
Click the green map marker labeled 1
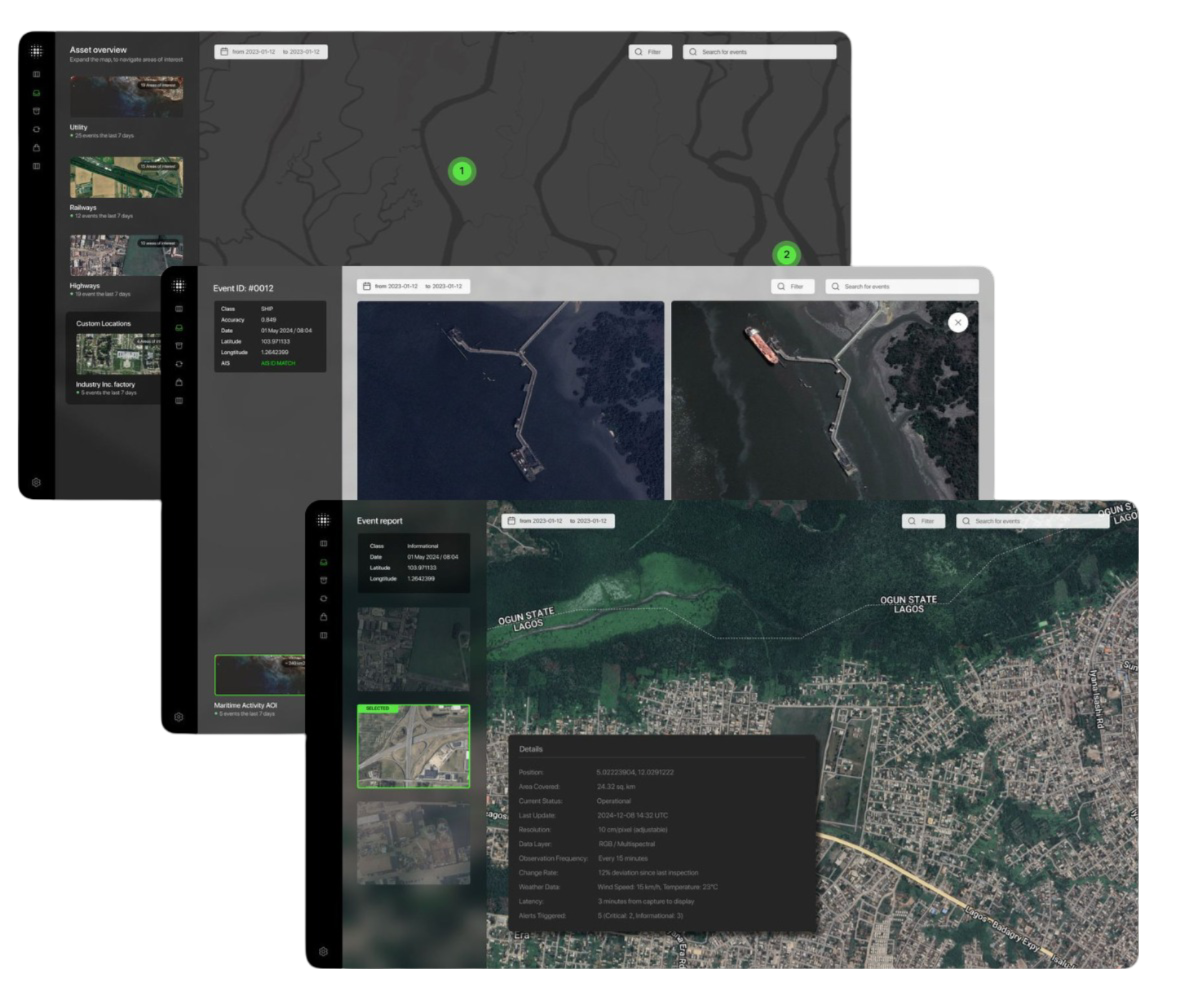pyautogui.click(x=461, y=171)
